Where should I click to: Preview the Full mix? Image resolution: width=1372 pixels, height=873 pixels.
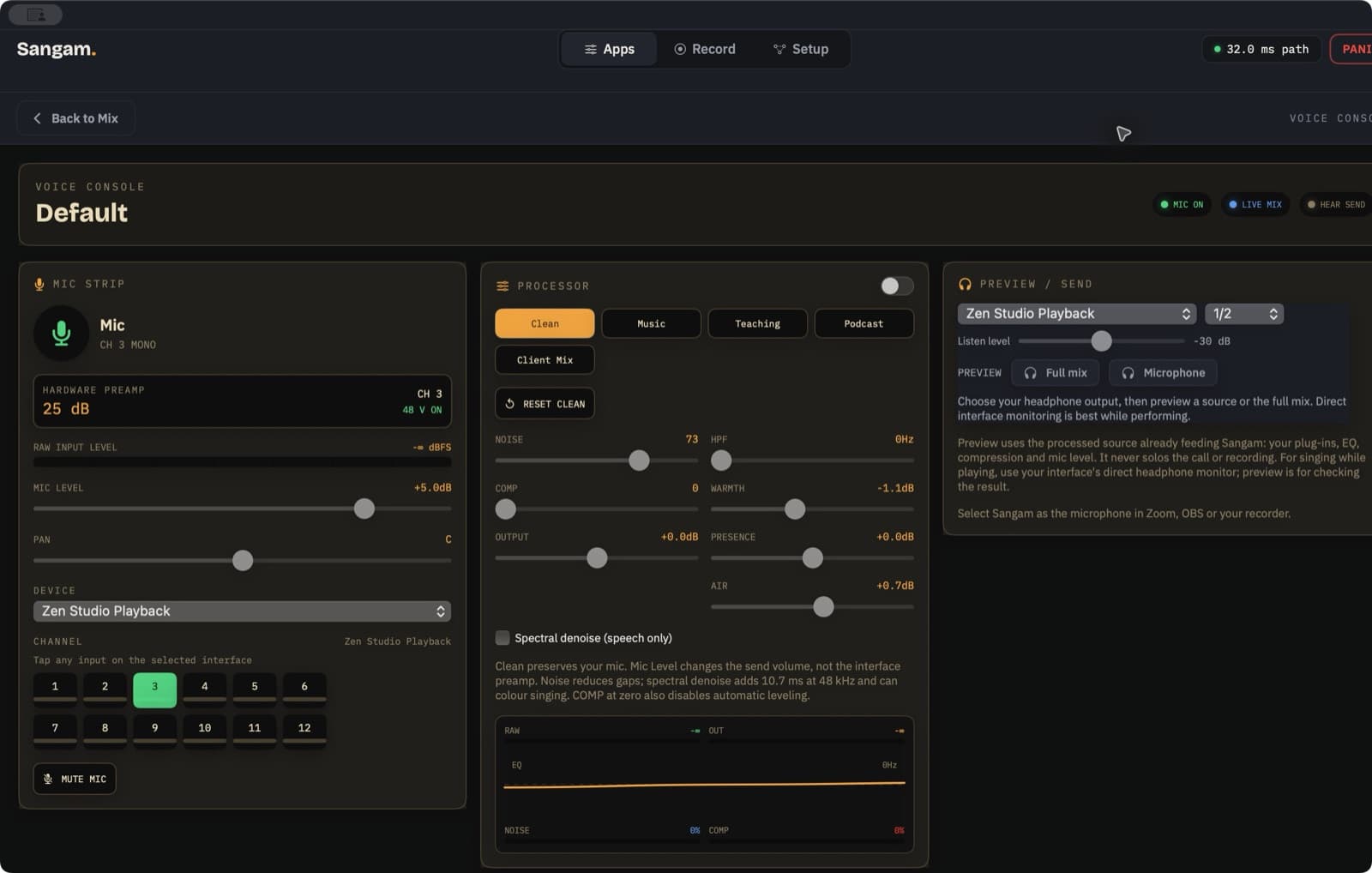(x=1056, y=373)
